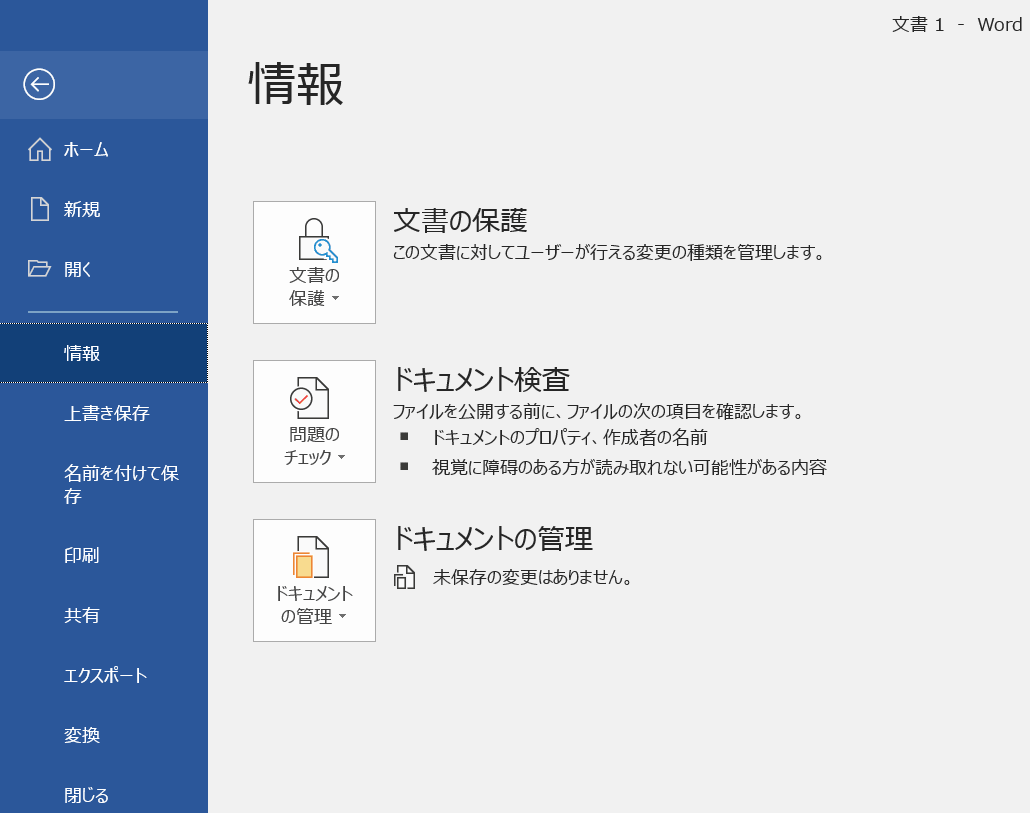Click the New blank page icon
Image resolution: width=1030 pixels, height=813 pixels.
pyautogui.click(x=40, y=209)
